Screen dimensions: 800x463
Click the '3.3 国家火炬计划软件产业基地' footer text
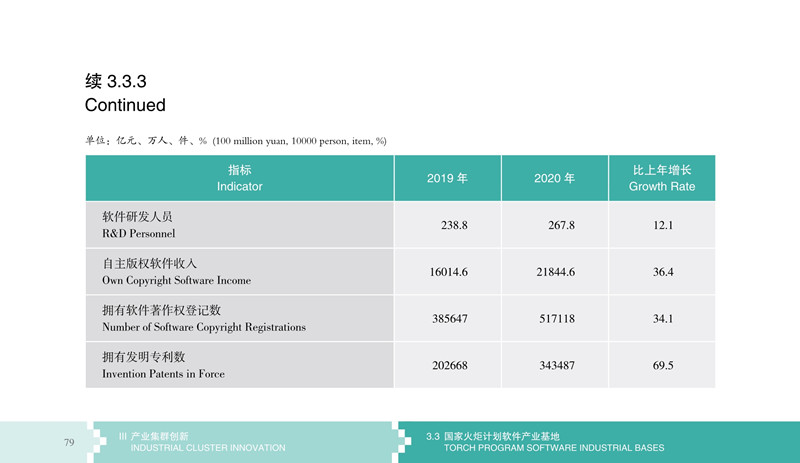pos(493,436)
